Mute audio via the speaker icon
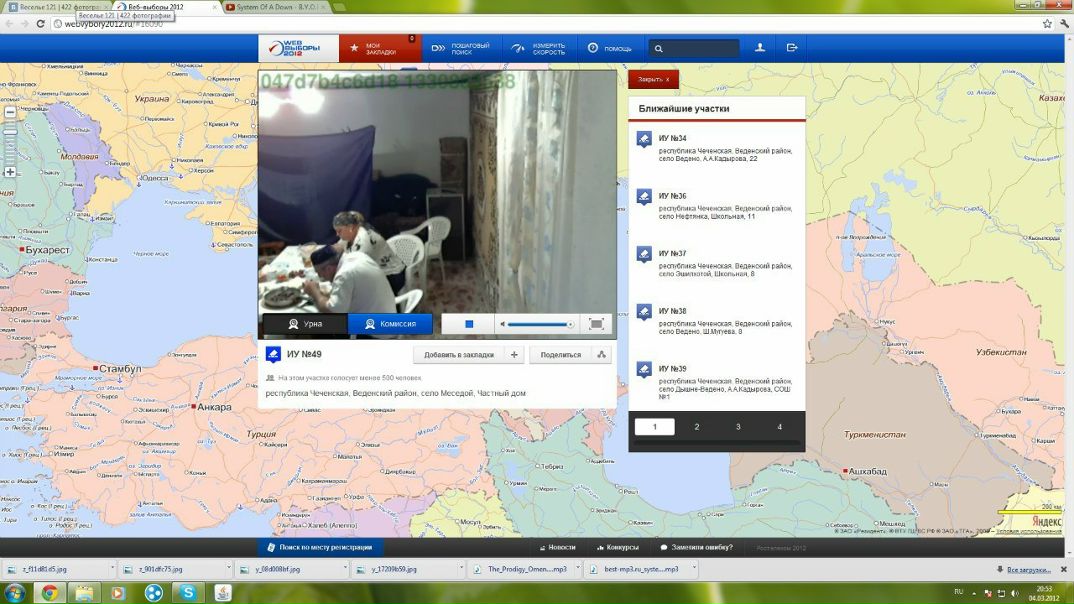 (501, 323)
